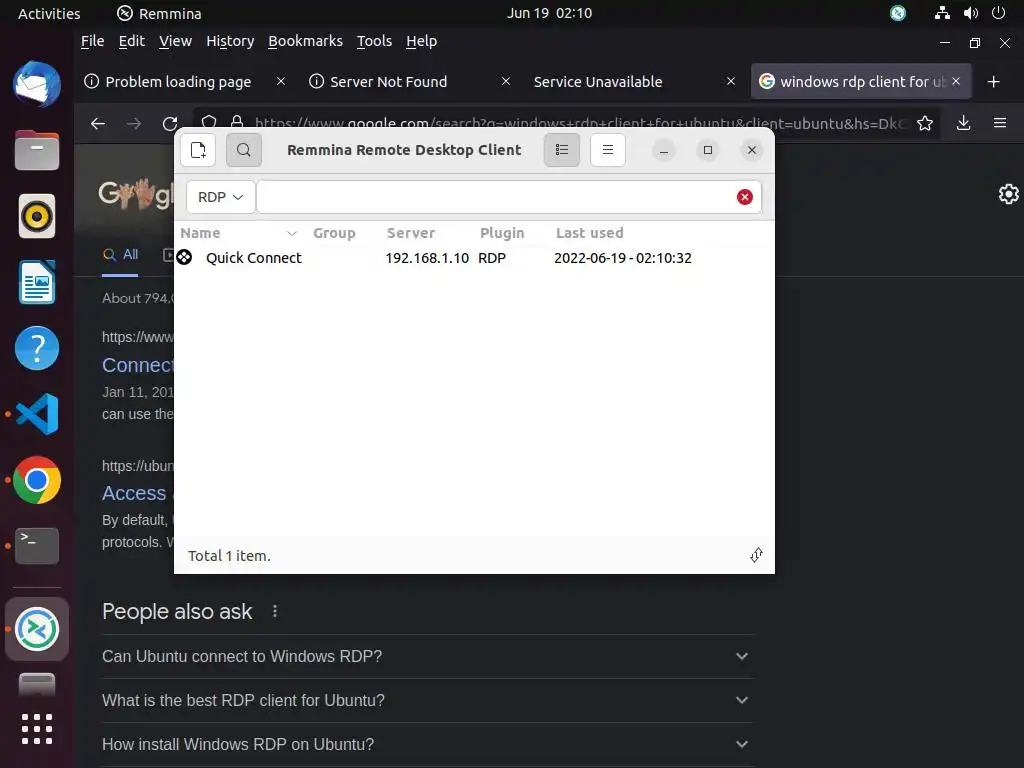Close the Service Unavailable tab
The width and height of the screenshot is (1024, 768).
pyautogui.click(x=731, y=81)
